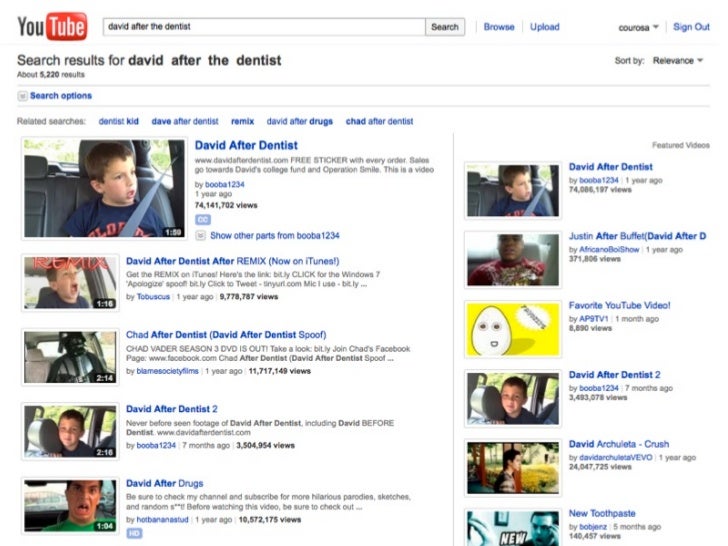728x546 pixels.
Task: Open David After Dentist After REMIX title
Action: tap(233, 261)
